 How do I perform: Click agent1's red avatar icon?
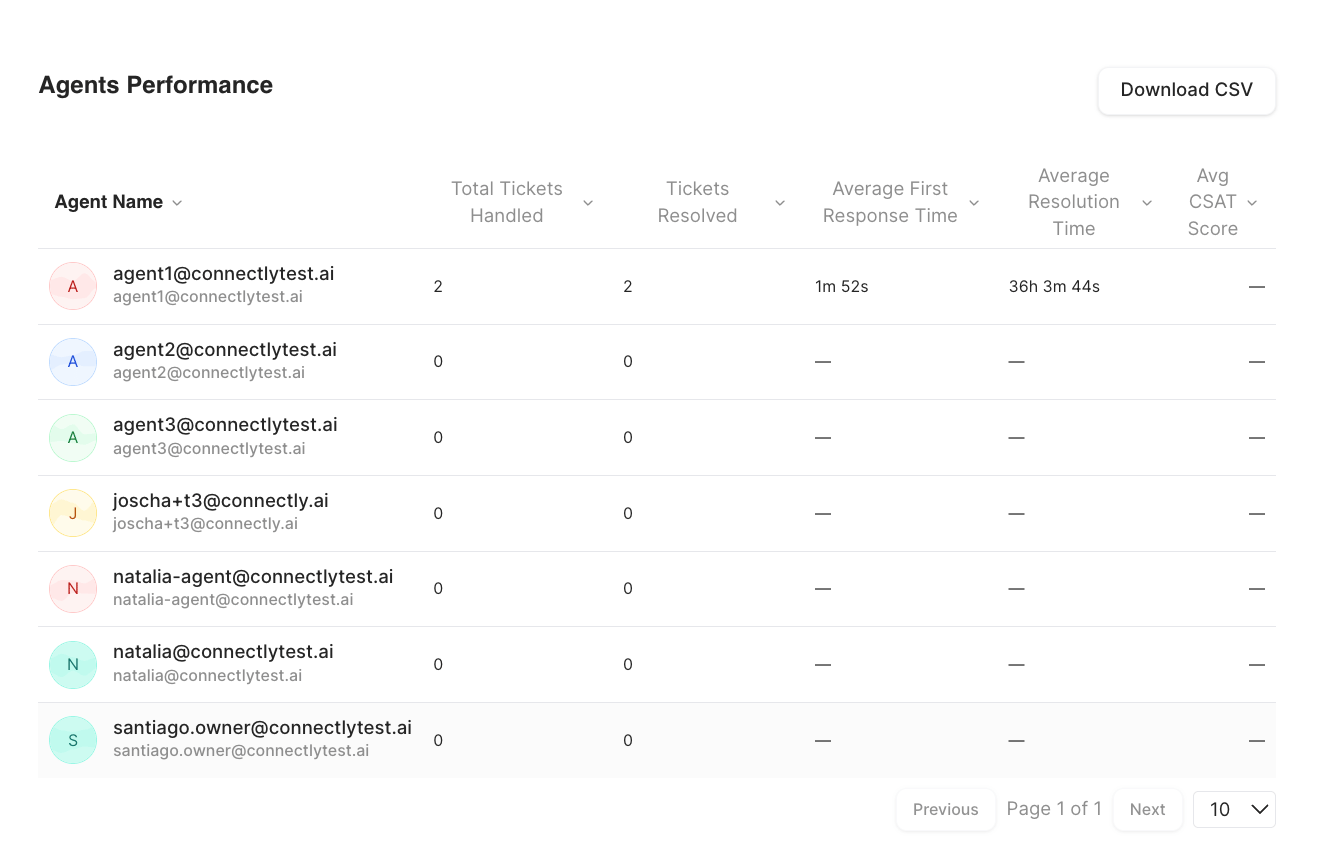click(73, 286)
